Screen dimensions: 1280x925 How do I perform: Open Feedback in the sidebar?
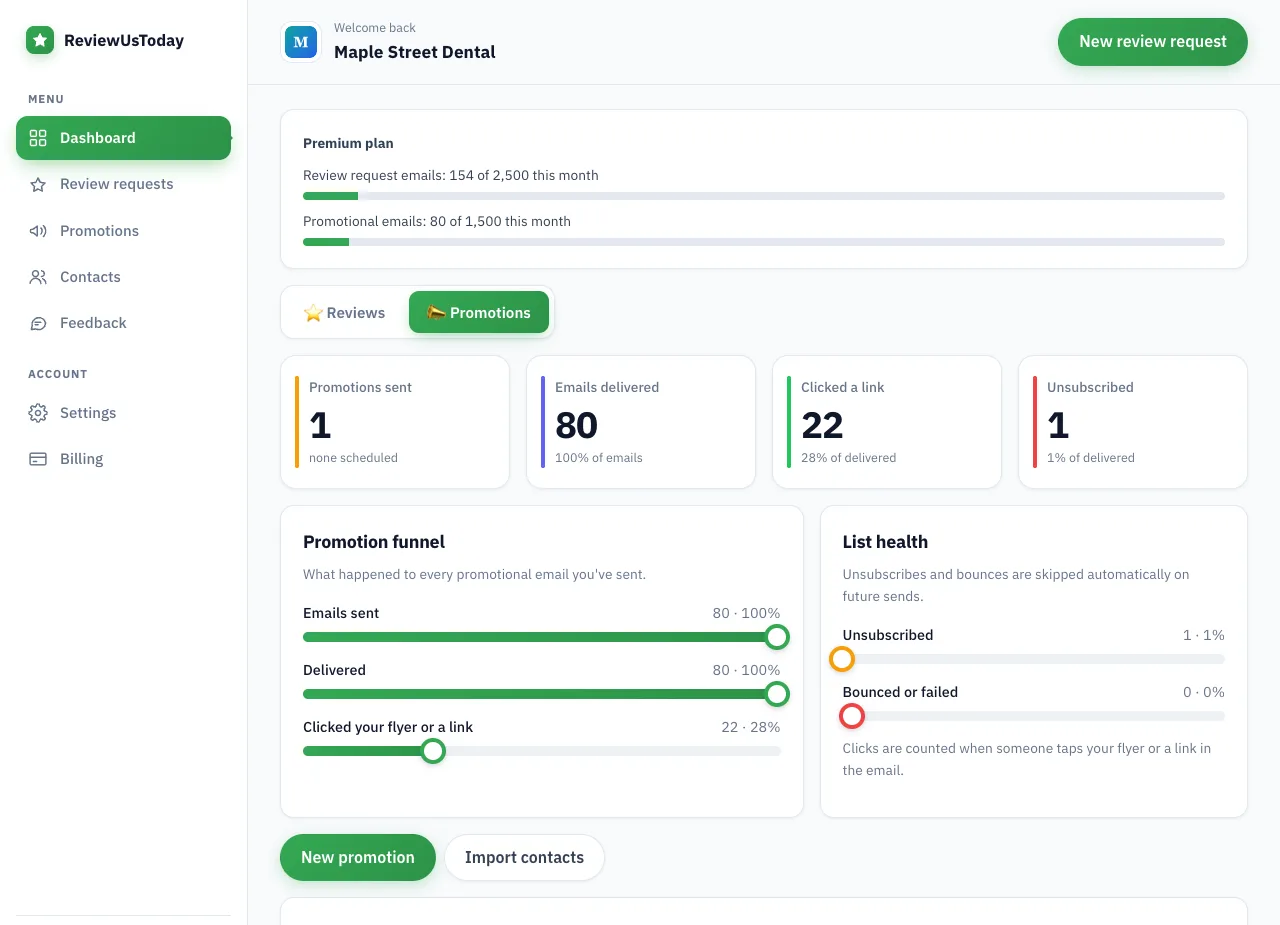[x=123, y=323]
